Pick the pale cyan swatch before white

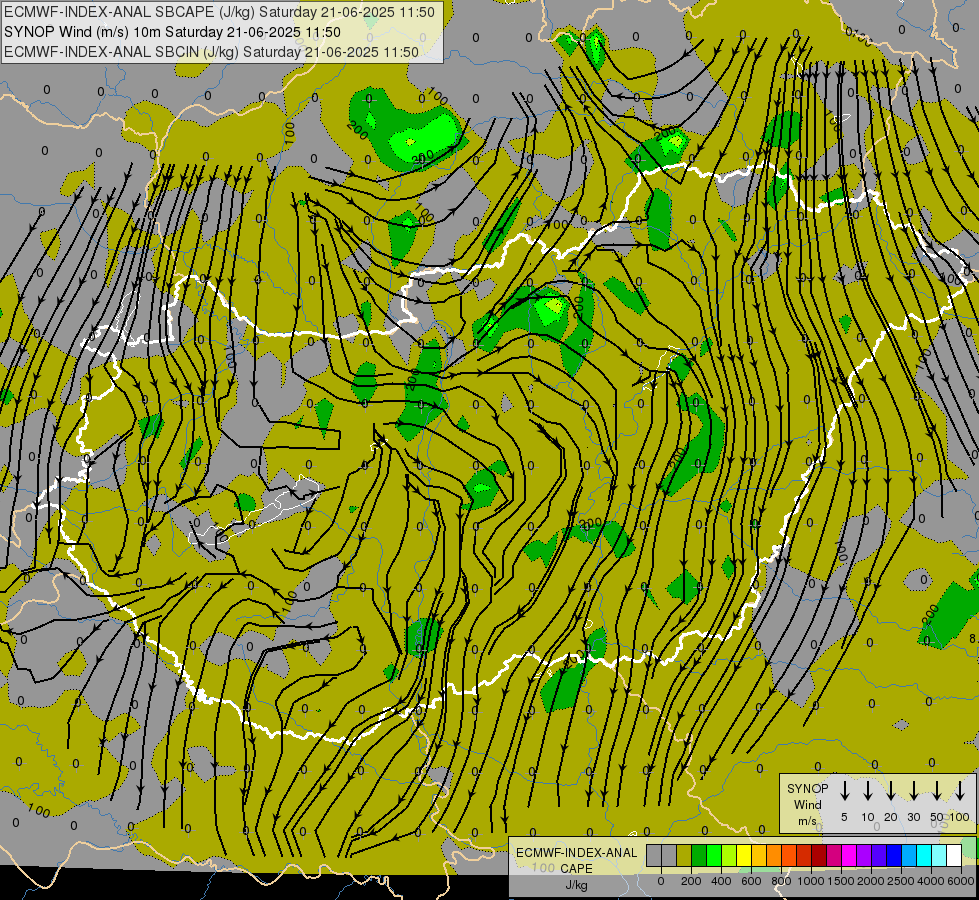[x=939, y=855]
